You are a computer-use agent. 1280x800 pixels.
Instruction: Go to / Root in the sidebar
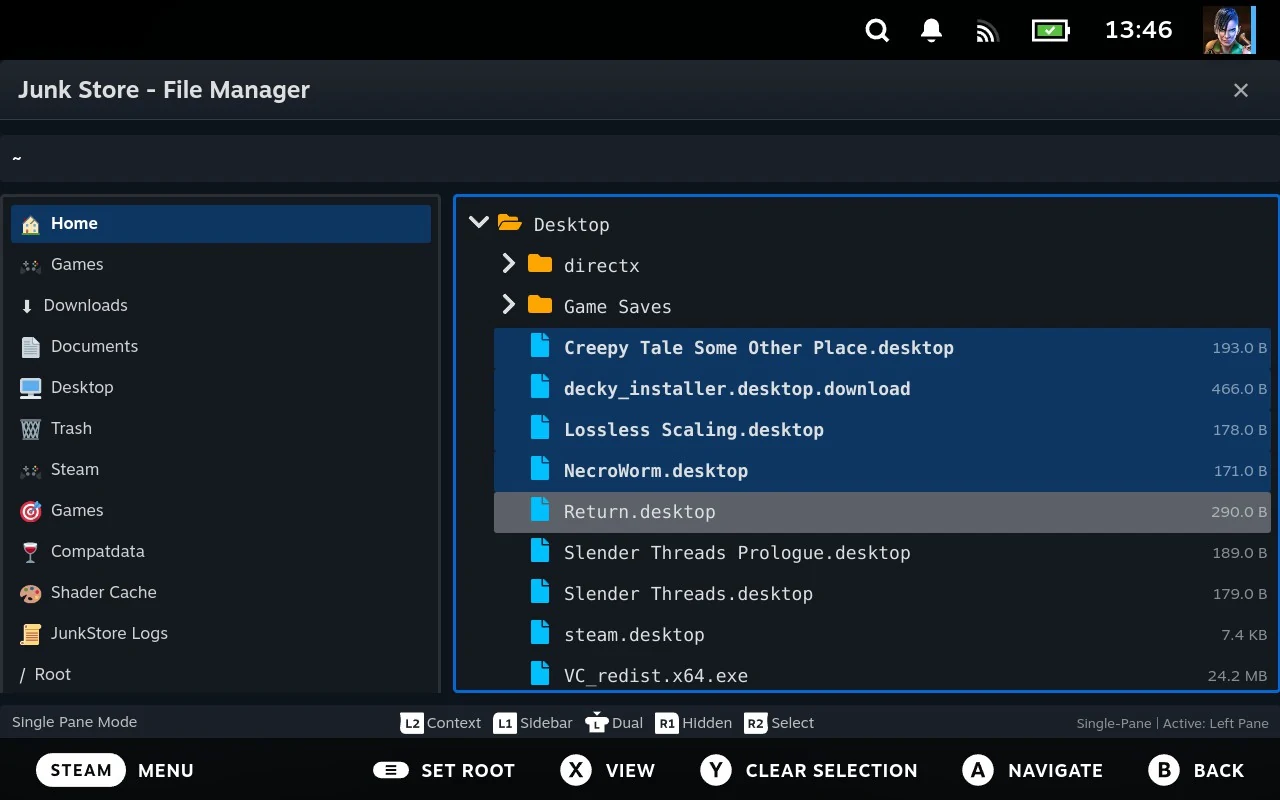click(221, 674)
